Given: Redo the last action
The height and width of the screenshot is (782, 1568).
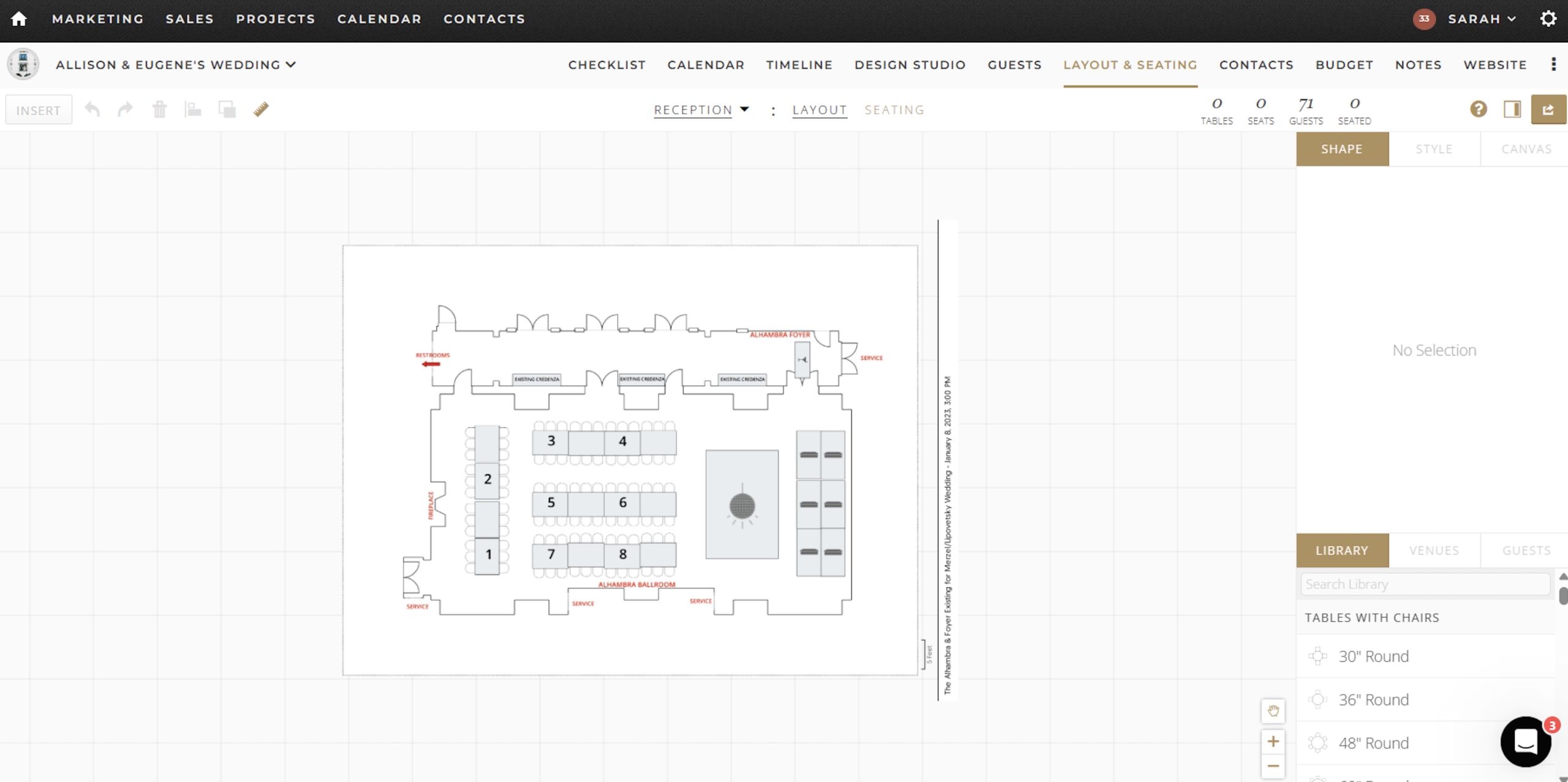Looking at the screenshot, I should pyautogui.click(x=126, y=109).
